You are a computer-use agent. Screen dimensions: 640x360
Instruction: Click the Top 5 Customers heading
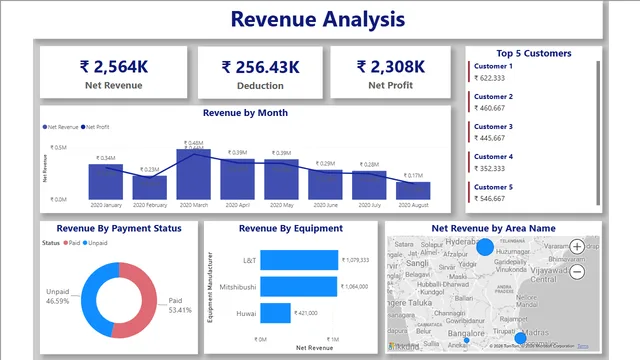(x=534, y=53)
